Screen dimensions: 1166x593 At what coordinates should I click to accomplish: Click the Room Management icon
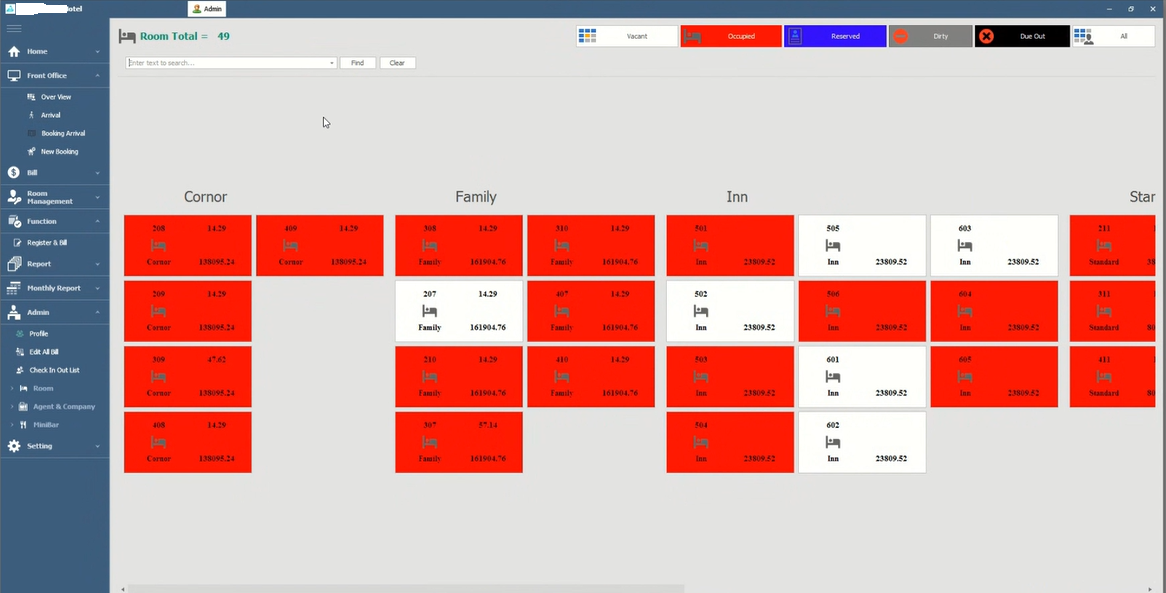[14, 197]
